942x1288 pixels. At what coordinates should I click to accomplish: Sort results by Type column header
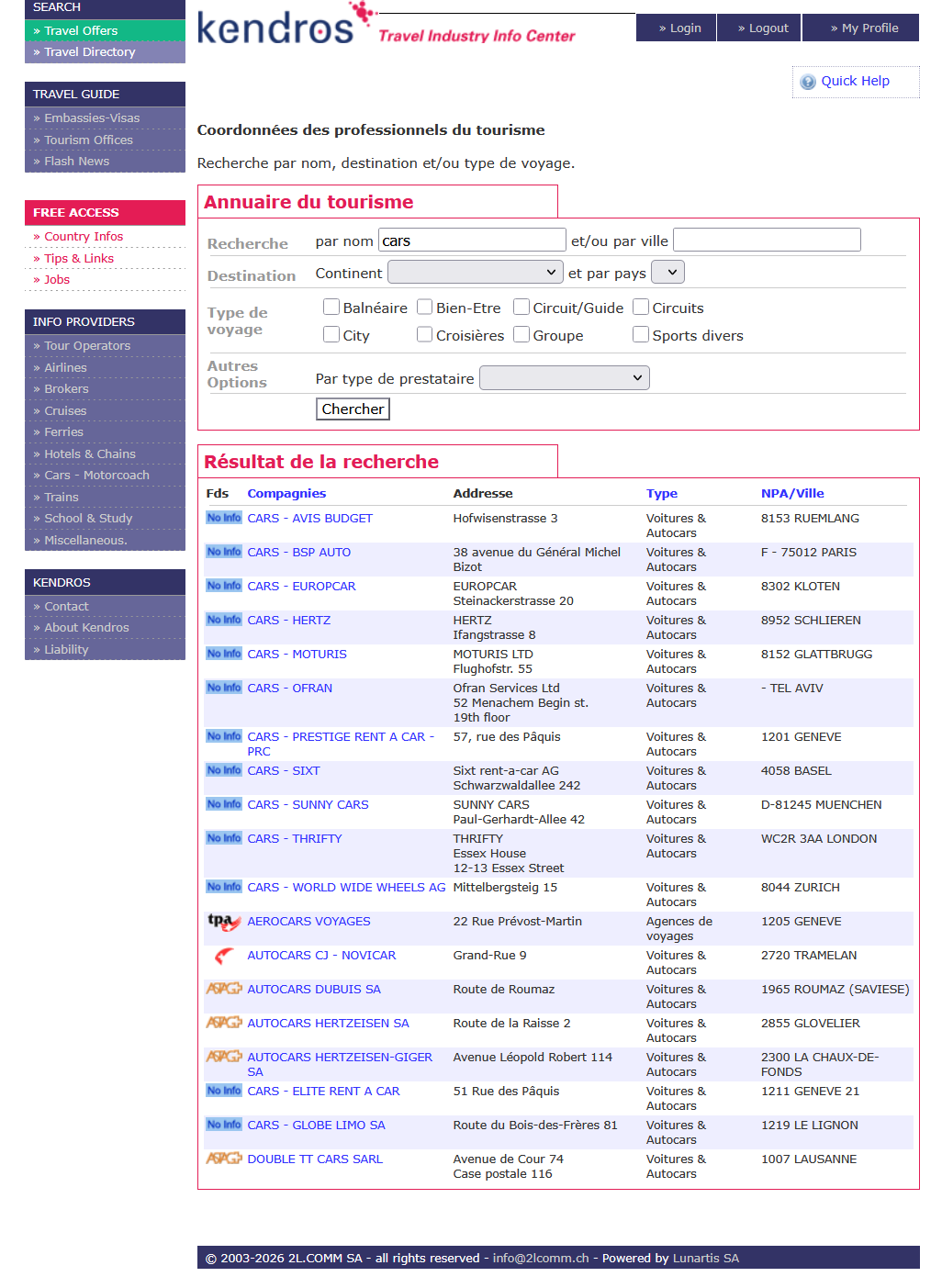[x=662, y=493]
